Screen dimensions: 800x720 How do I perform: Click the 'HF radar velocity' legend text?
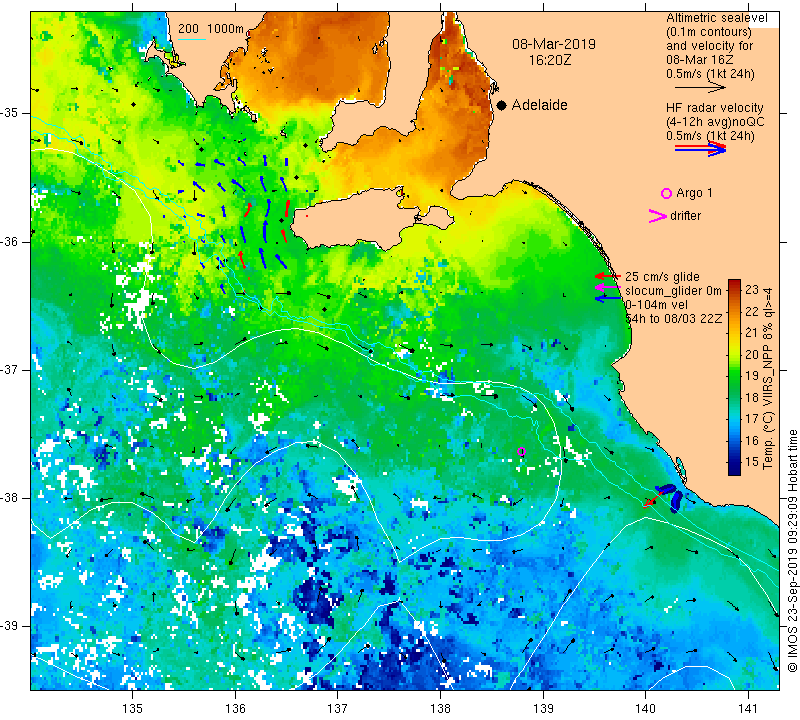tap(714, 108)
